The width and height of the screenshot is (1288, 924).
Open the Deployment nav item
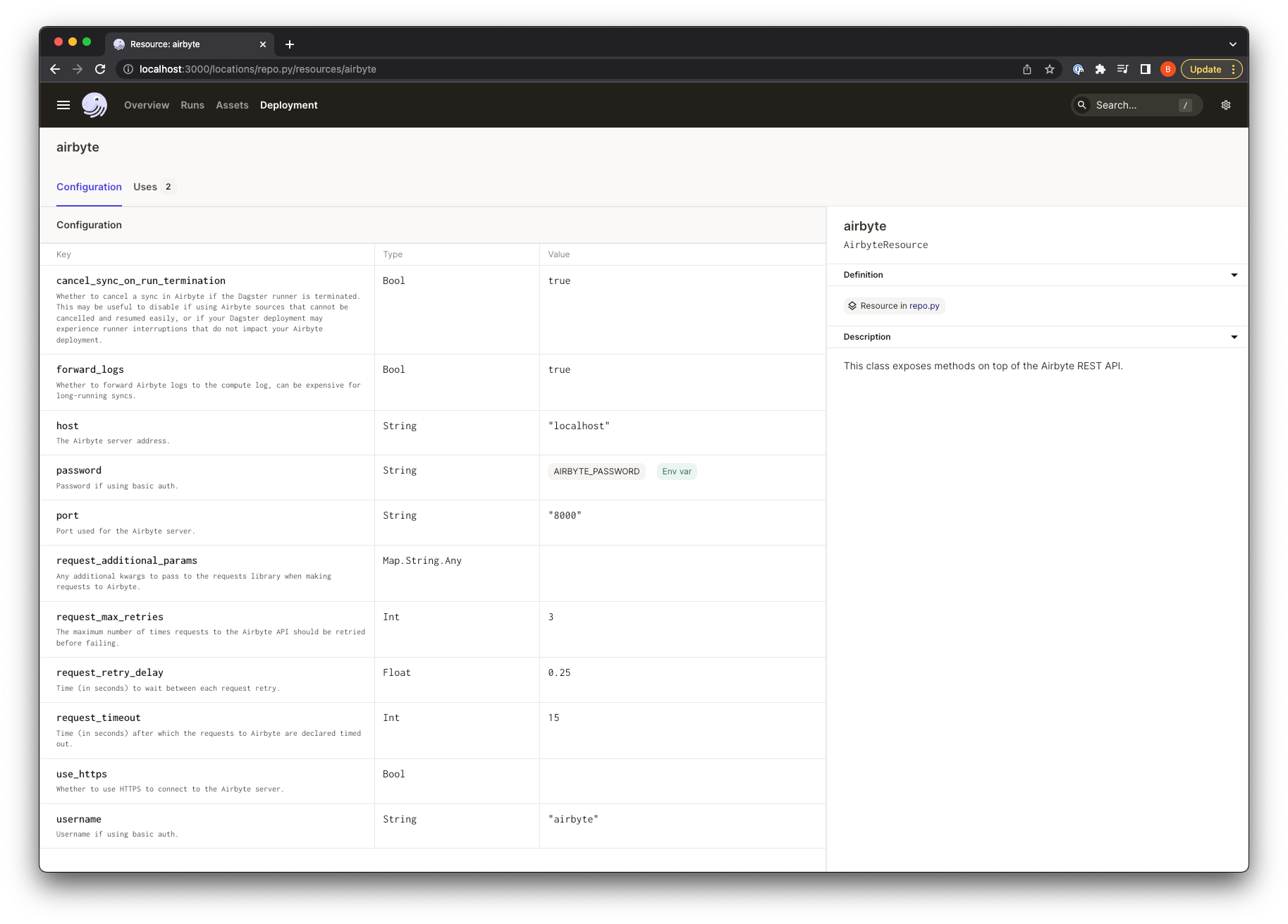point(289,105)
